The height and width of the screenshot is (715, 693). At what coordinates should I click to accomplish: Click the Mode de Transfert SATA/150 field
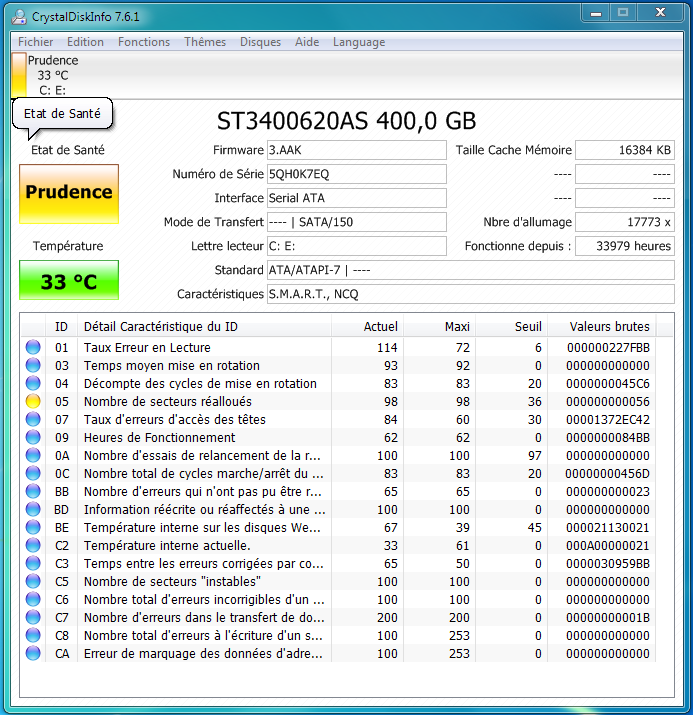[357, 222]
